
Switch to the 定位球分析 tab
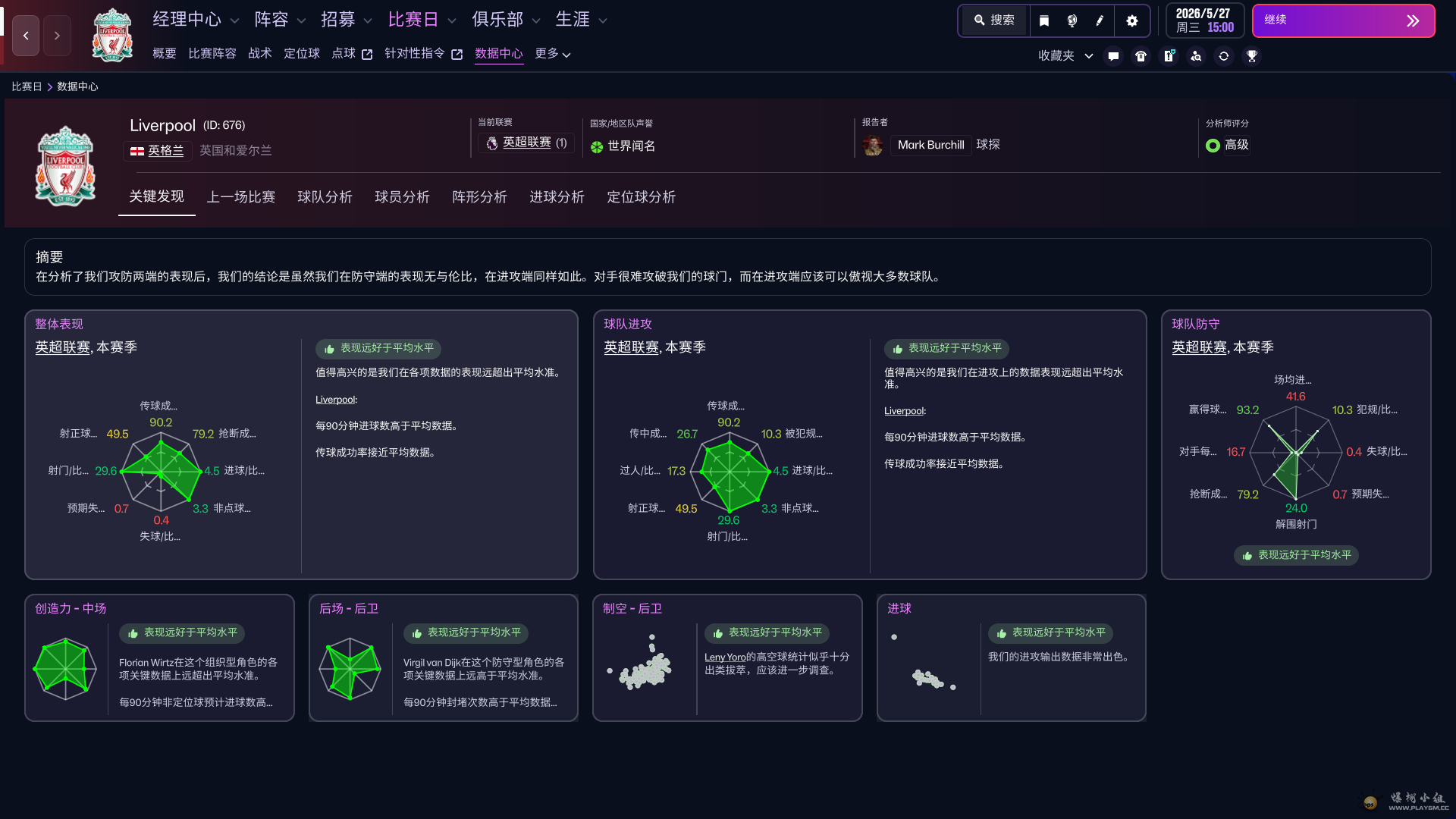pos(641,197)
